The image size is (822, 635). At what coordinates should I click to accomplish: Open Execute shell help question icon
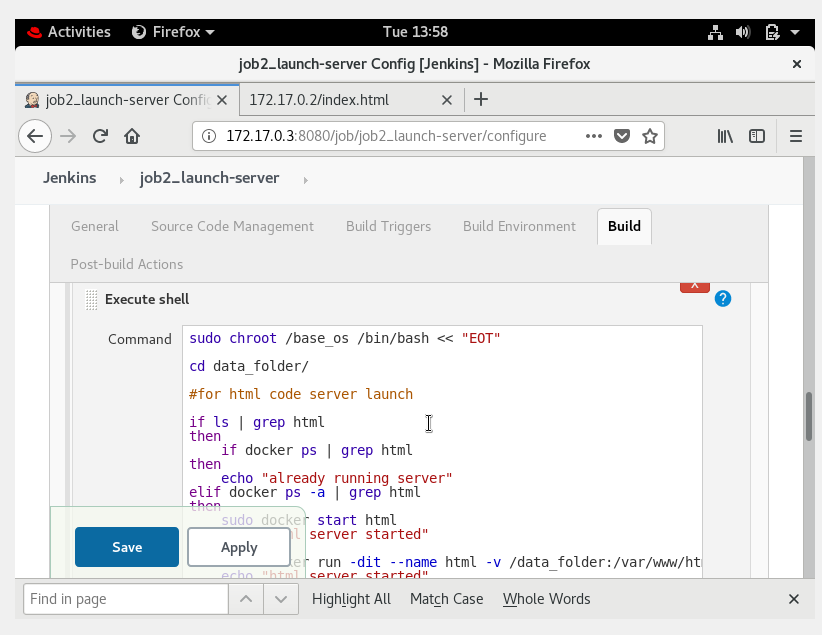pyautogui.click(x=723, y=299)
